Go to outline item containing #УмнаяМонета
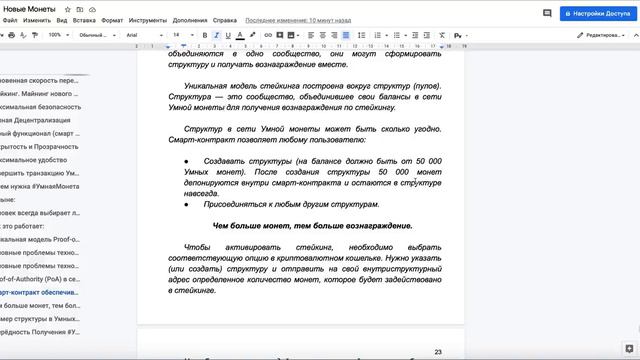The image size is (640, 360). pyautogui.click(x=40, y=187)
